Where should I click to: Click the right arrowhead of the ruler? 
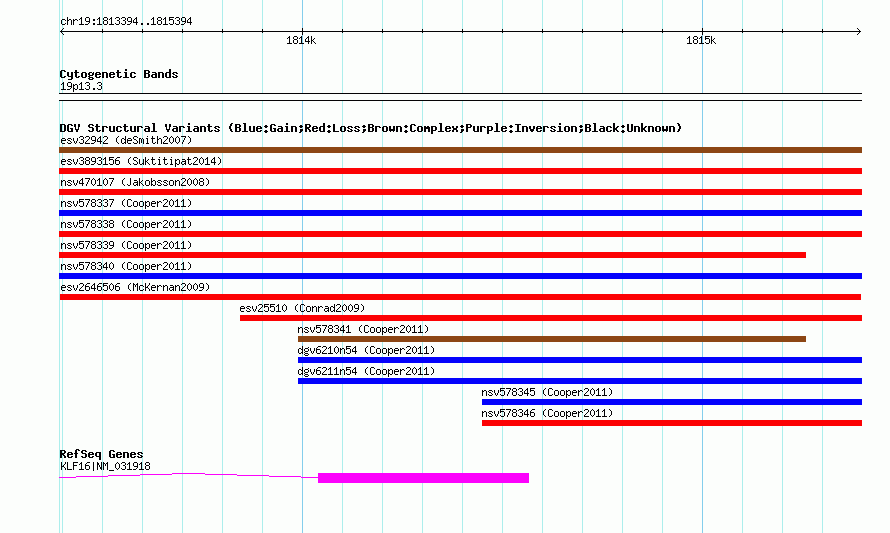click(859, 31)
